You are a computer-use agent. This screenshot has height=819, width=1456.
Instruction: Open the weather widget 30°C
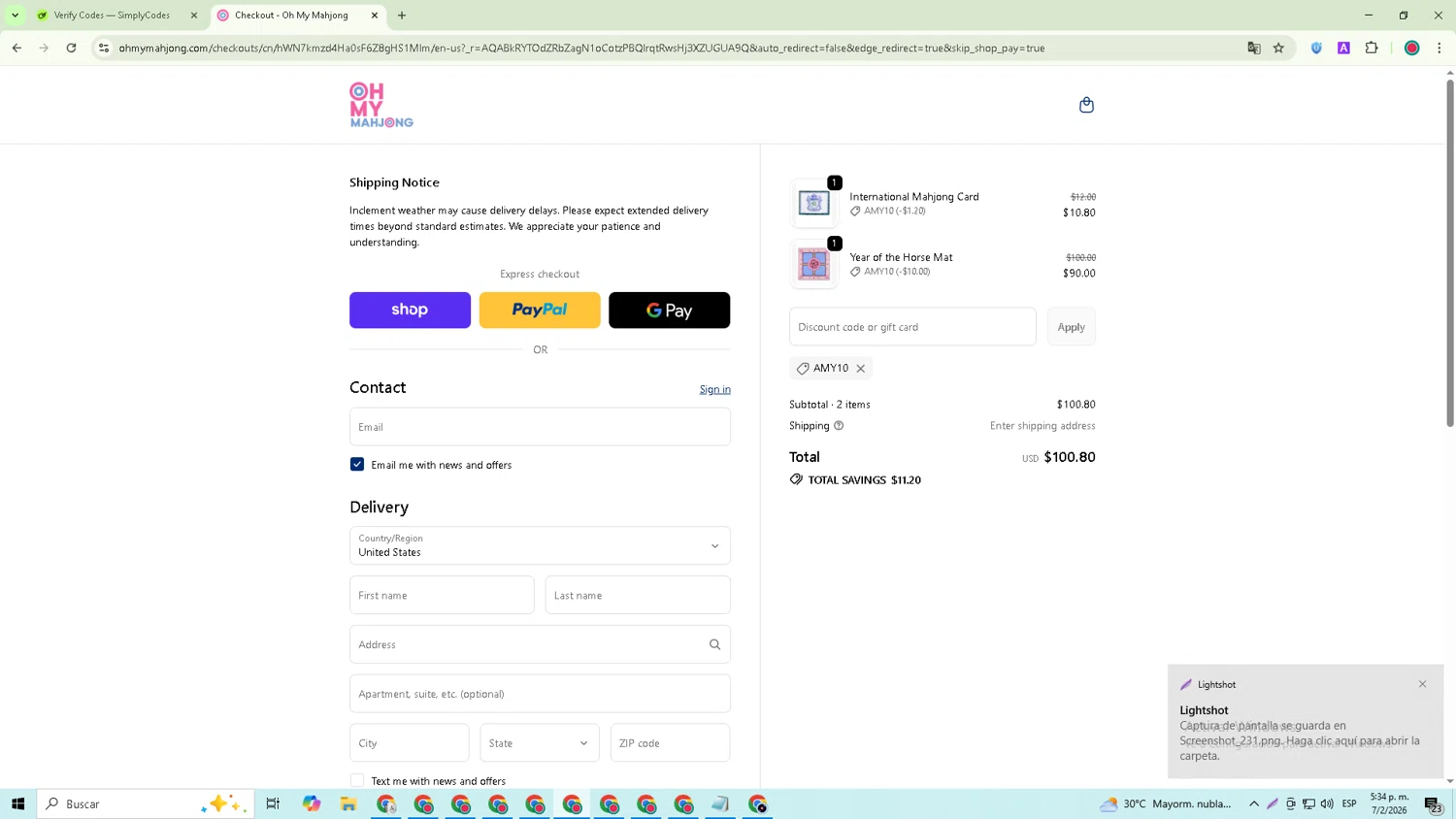tap(1165, 803)
